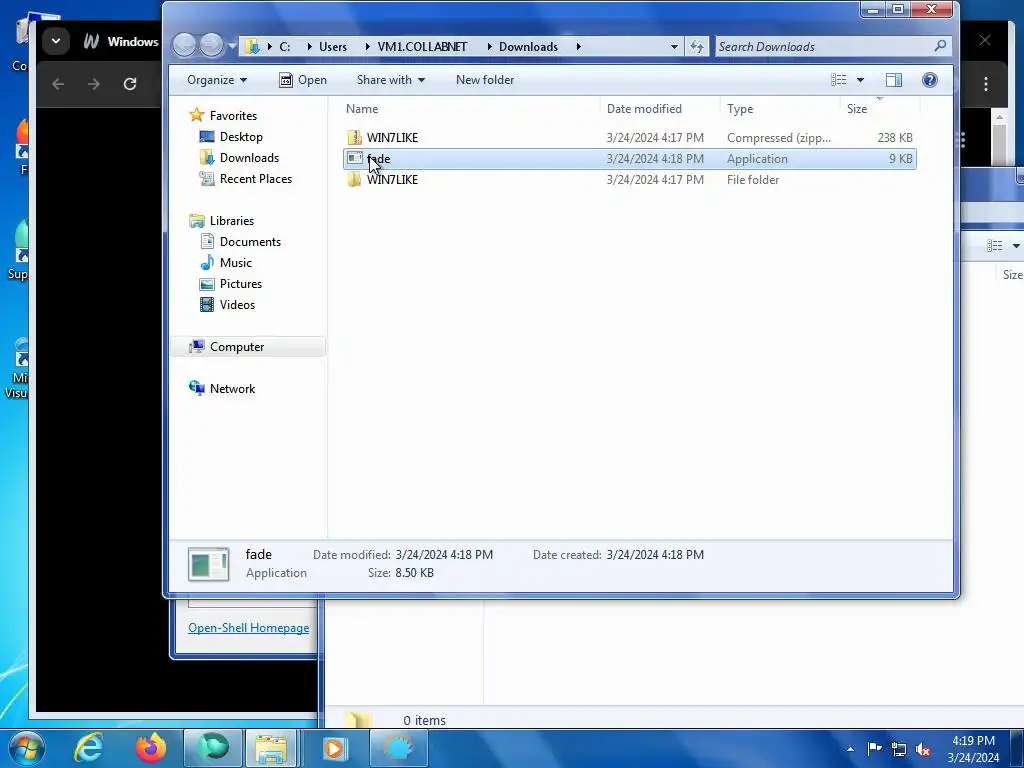The width and height of the screenshot is (1024, 768).
Task: Go back with Explorer's Back arrow button
Action: [184, 45]
